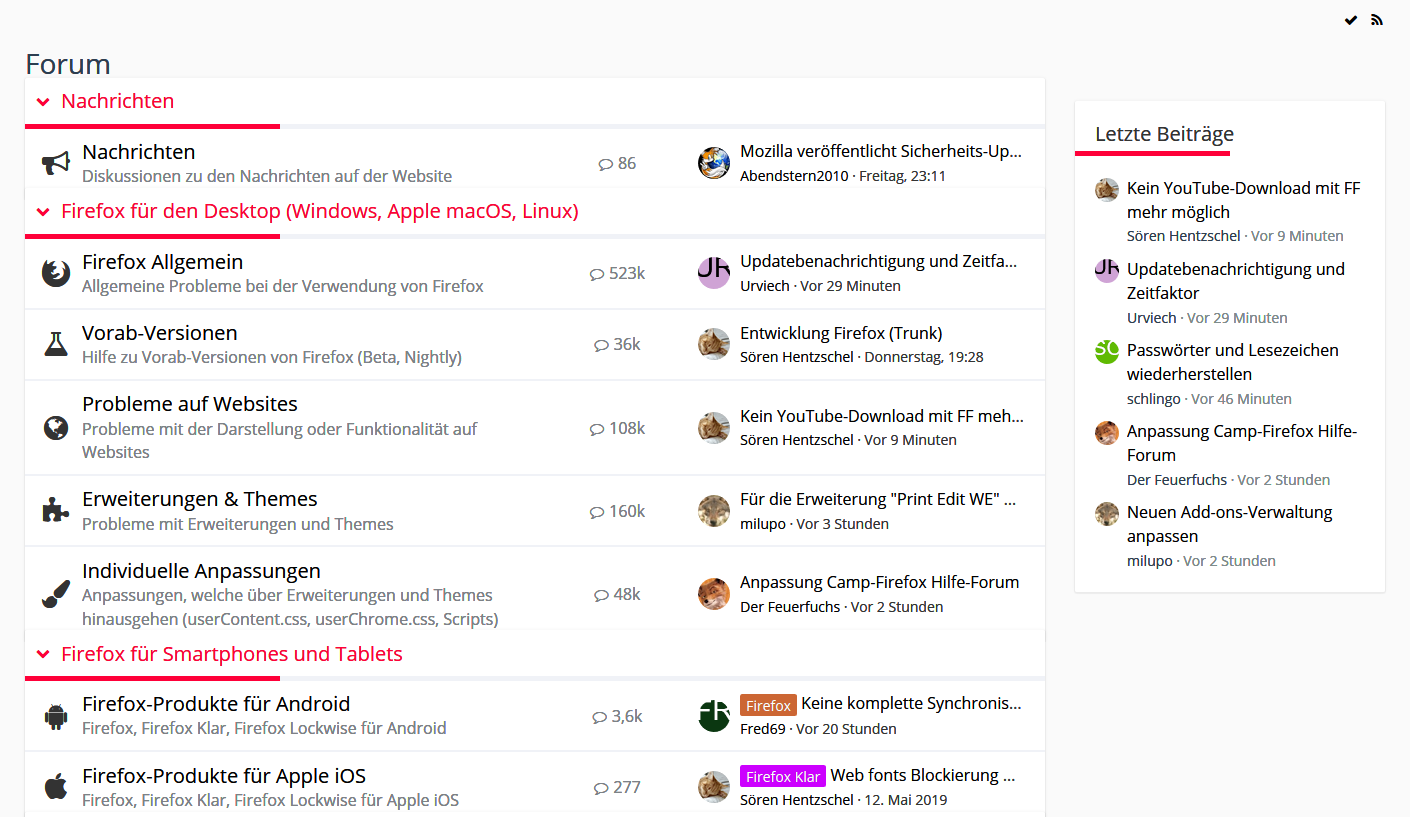Click the magenta Firefox Klar label tag
1410x817 pixels.
pos(783,776)
